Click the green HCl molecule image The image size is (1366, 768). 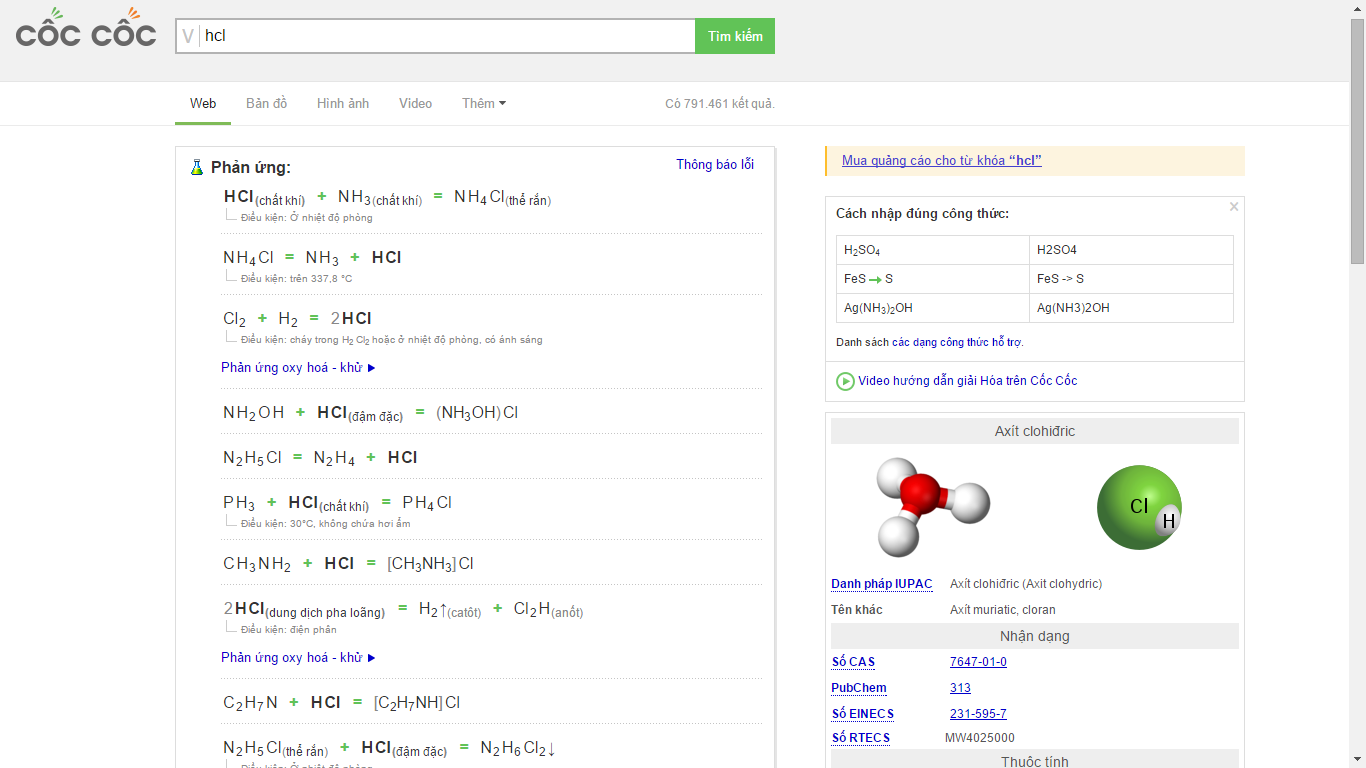pos(1139,507)
